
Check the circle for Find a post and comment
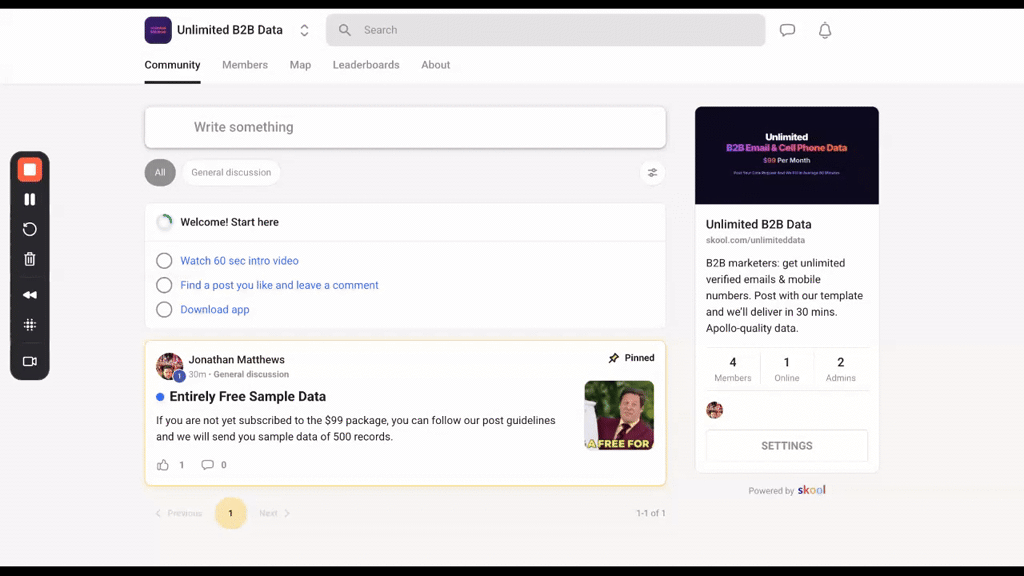click(x=164, y=285)
